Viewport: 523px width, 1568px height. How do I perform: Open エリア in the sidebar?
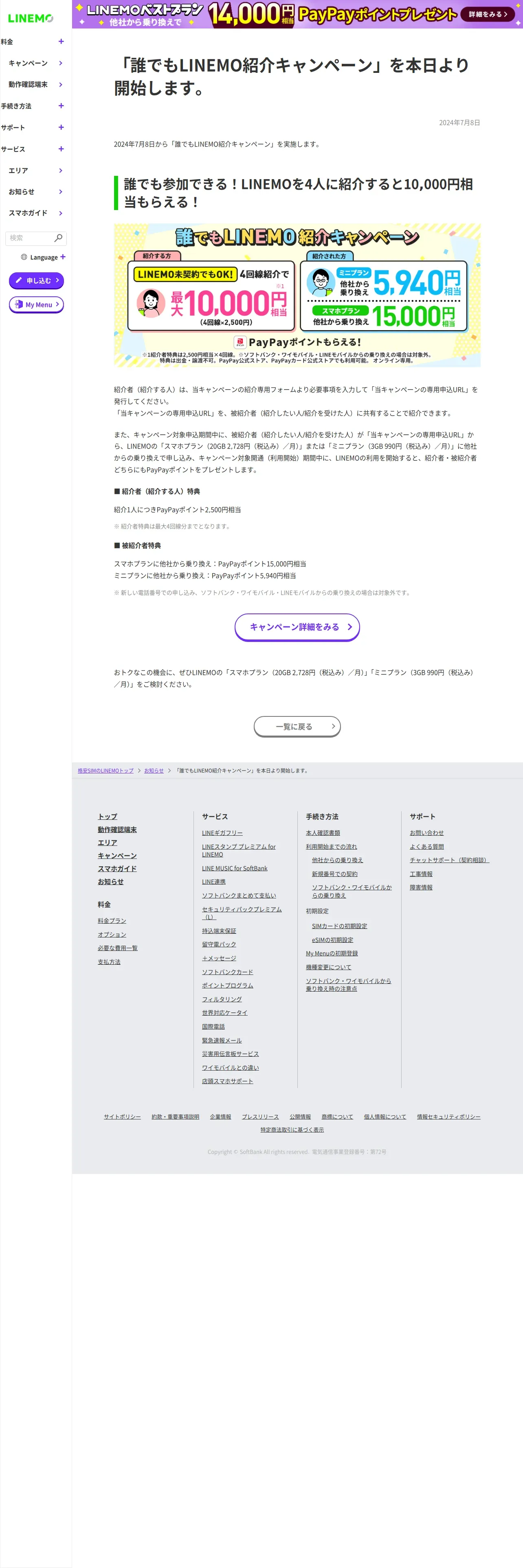tap(35, 171)
